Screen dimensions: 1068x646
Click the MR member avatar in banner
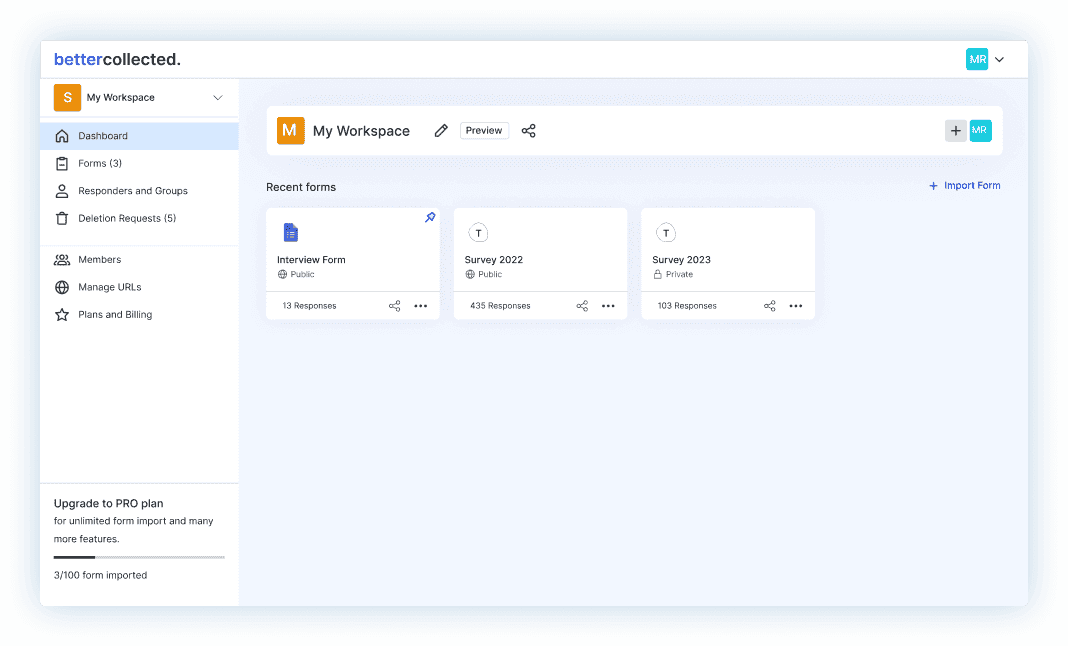click(980, 131)
